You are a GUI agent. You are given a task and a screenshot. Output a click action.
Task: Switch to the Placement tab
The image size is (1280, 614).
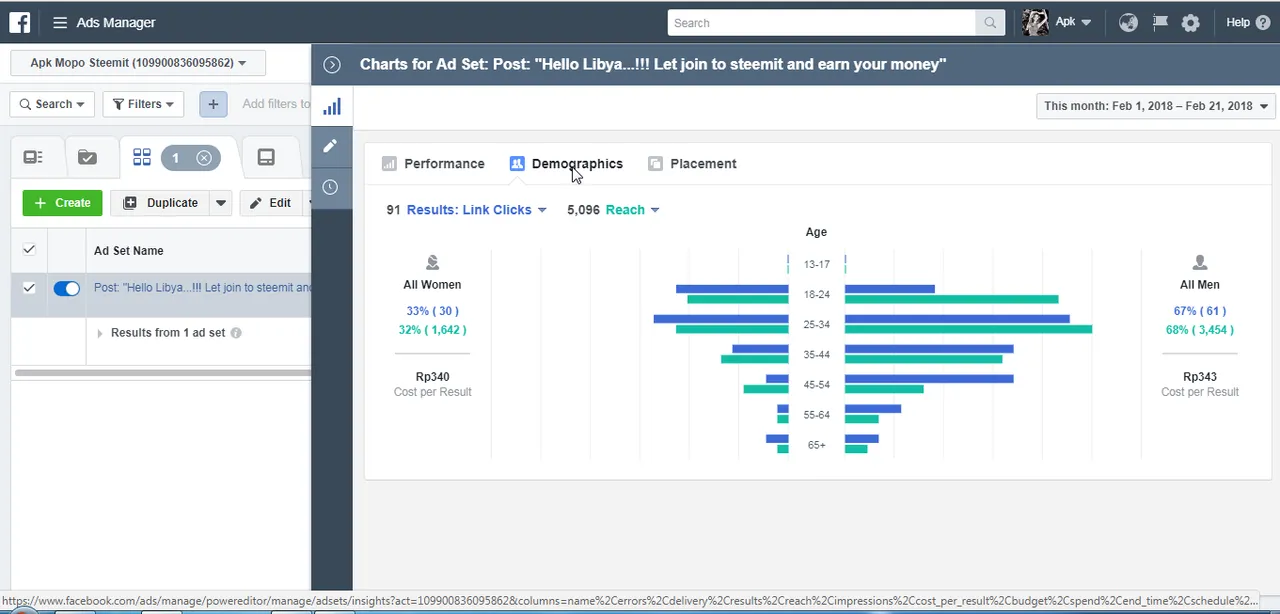click(x=692, y=164)
